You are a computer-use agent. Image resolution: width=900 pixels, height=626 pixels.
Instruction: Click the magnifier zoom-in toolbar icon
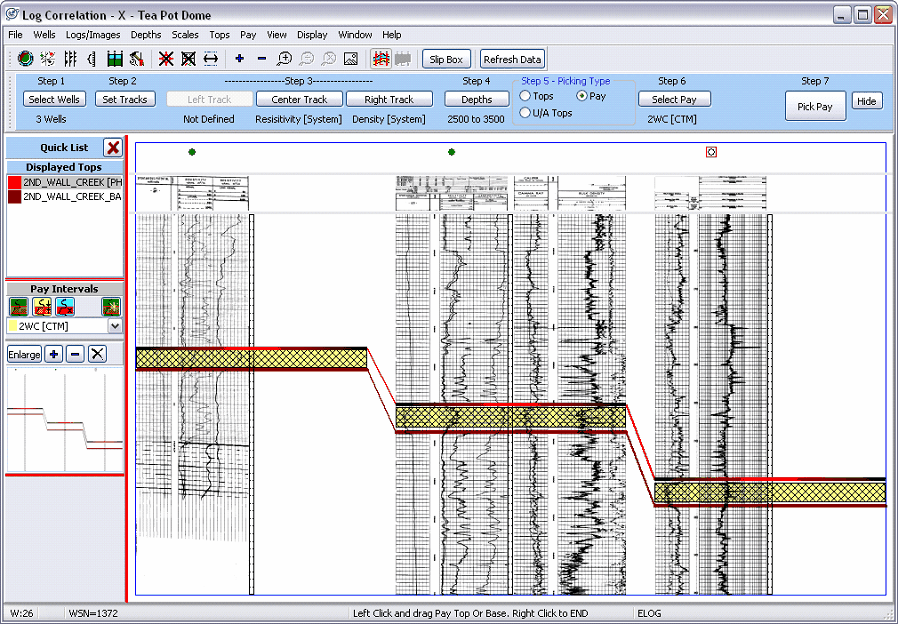click(x=284, y=59)
